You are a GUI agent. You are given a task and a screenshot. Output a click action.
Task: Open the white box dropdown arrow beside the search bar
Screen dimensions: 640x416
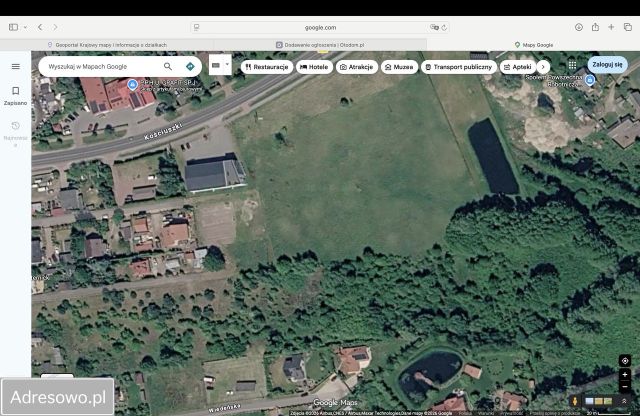click(227, 65)
